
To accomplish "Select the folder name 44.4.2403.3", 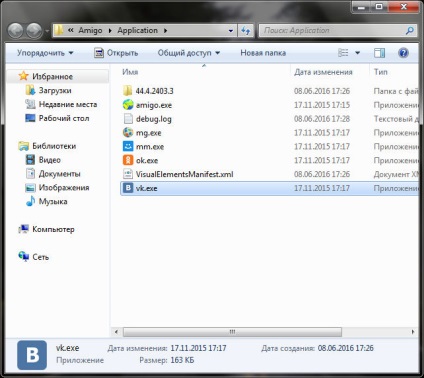I will pos(154,91).
